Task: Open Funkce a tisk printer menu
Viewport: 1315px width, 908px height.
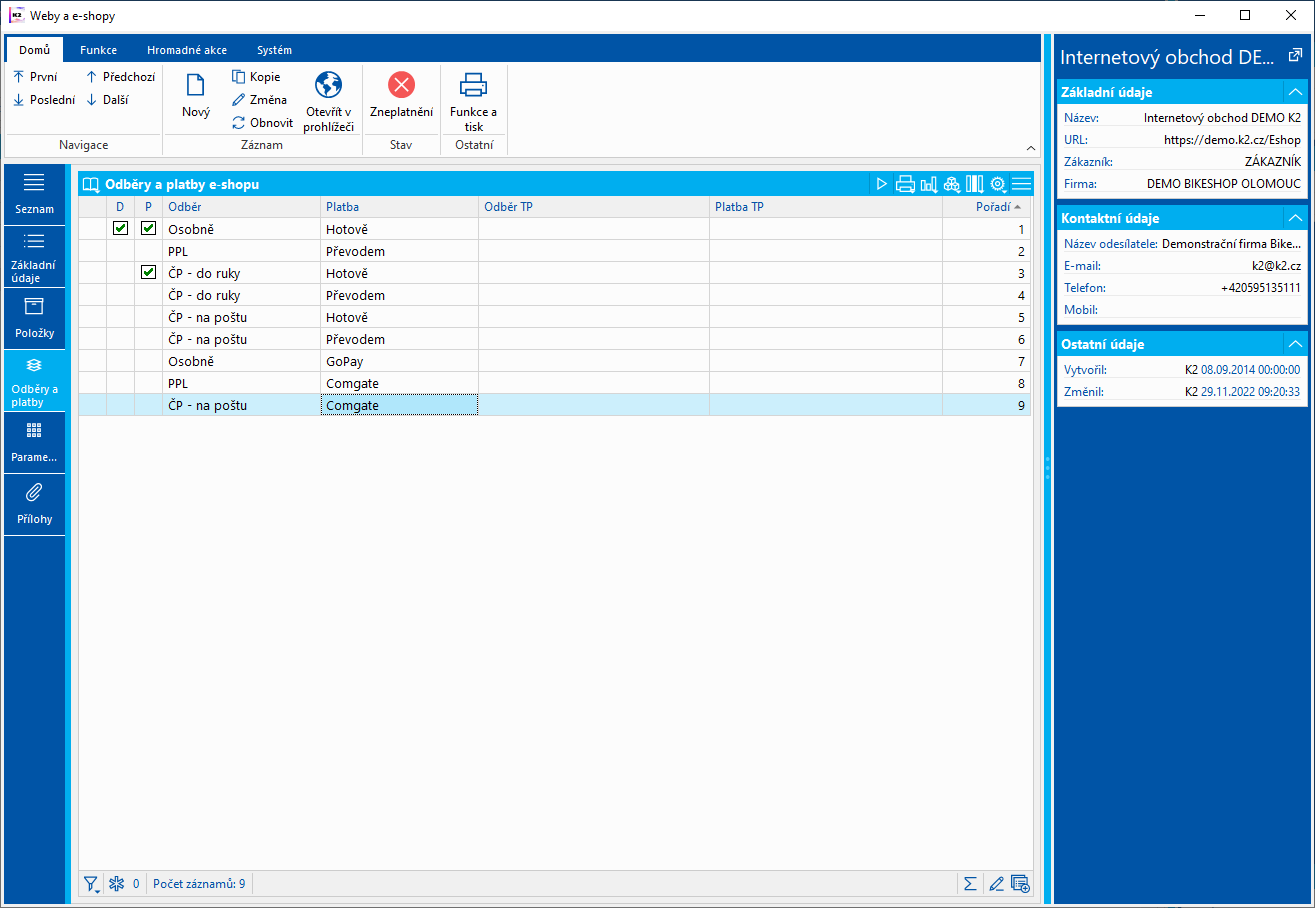Action: pos(474,101)
